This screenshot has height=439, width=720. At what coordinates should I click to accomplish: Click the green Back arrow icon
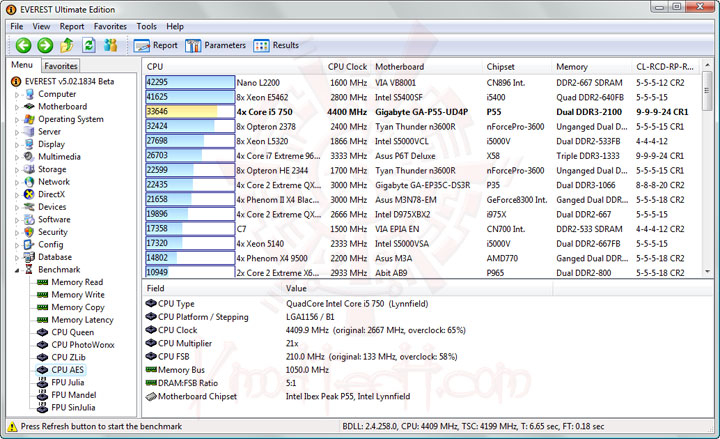point(23,45)
